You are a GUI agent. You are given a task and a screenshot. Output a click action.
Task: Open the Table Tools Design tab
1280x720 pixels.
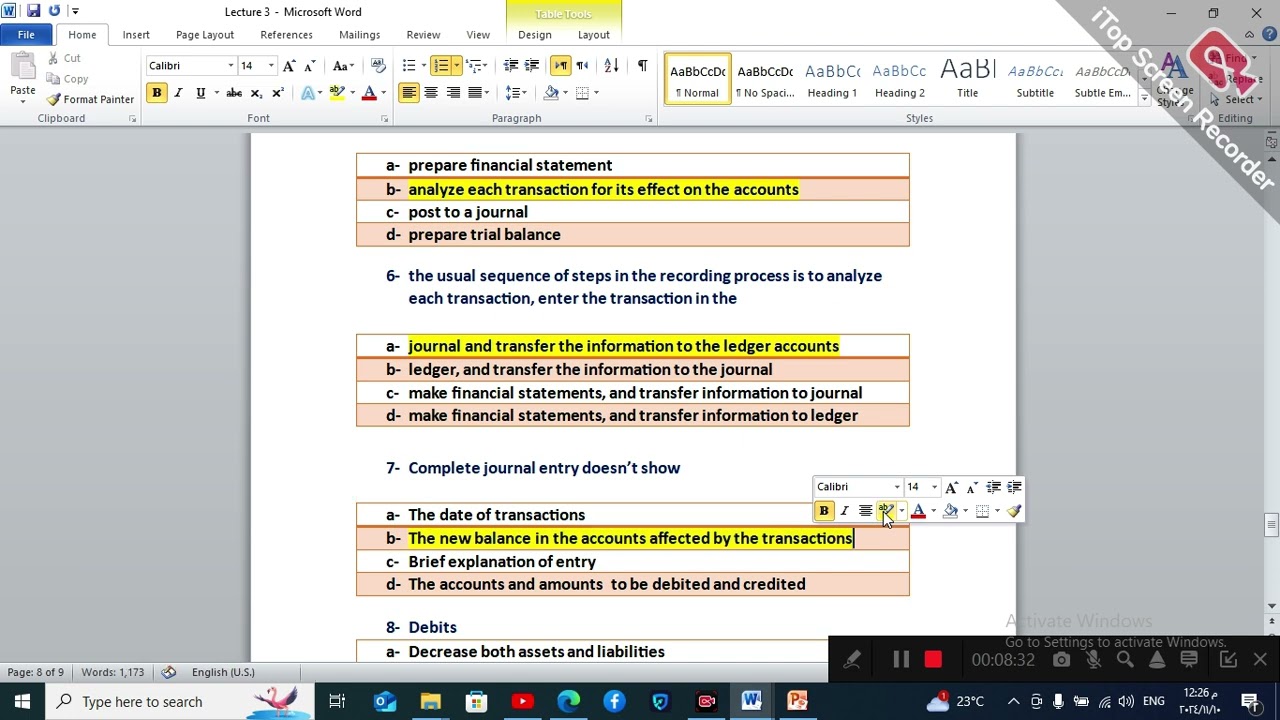click(535, 35)
